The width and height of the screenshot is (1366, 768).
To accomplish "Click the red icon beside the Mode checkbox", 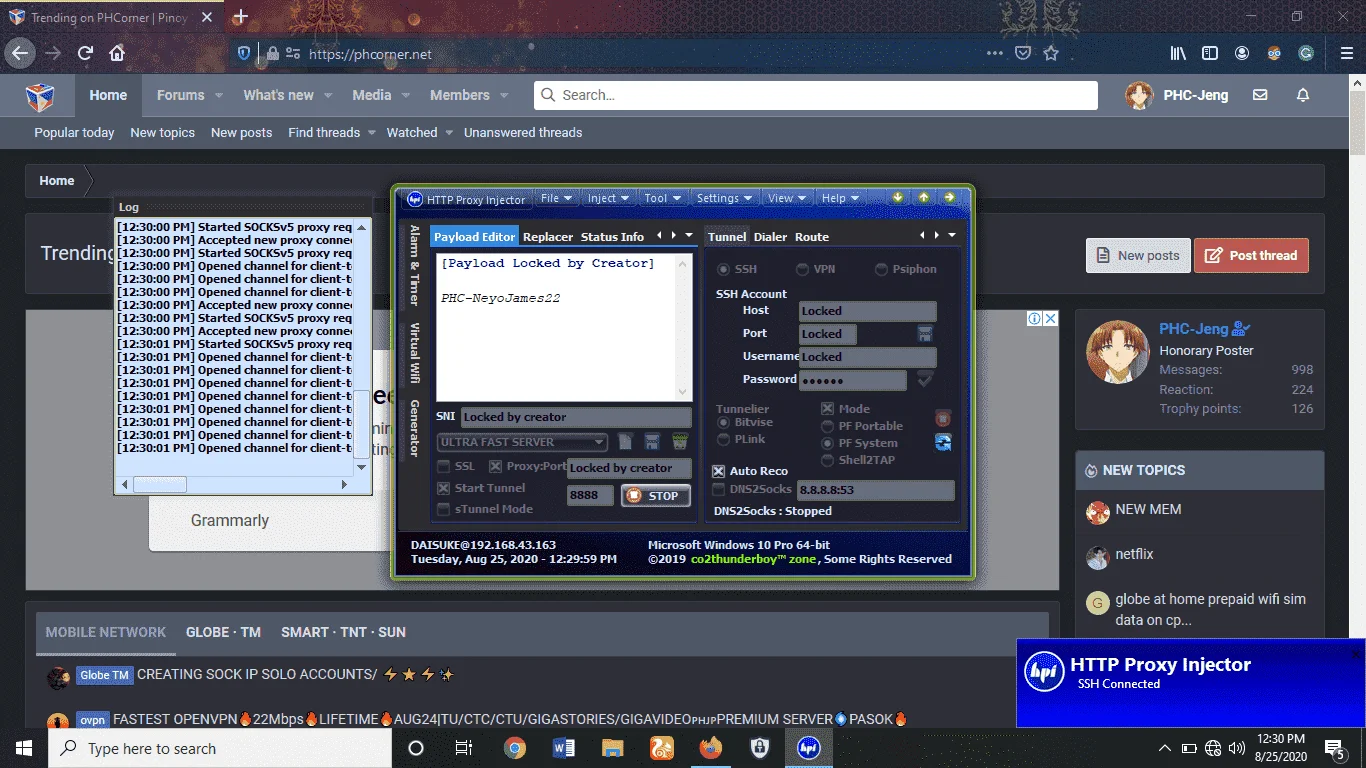I will coord(943,418).
